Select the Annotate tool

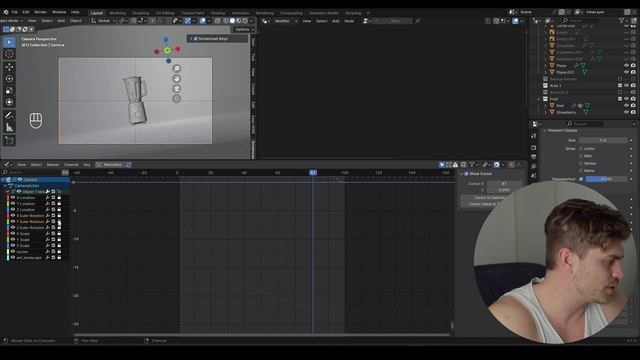[x=9, y=116]
